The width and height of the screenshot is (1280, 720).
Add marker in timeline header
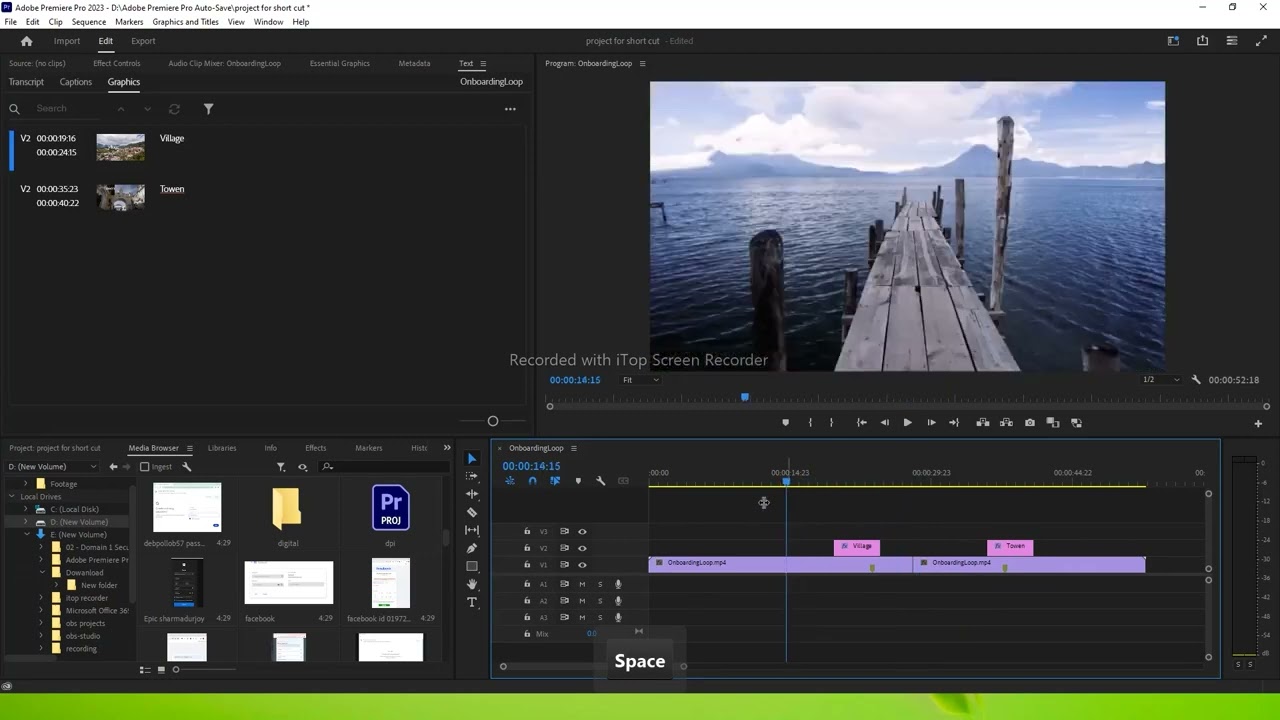578,481
